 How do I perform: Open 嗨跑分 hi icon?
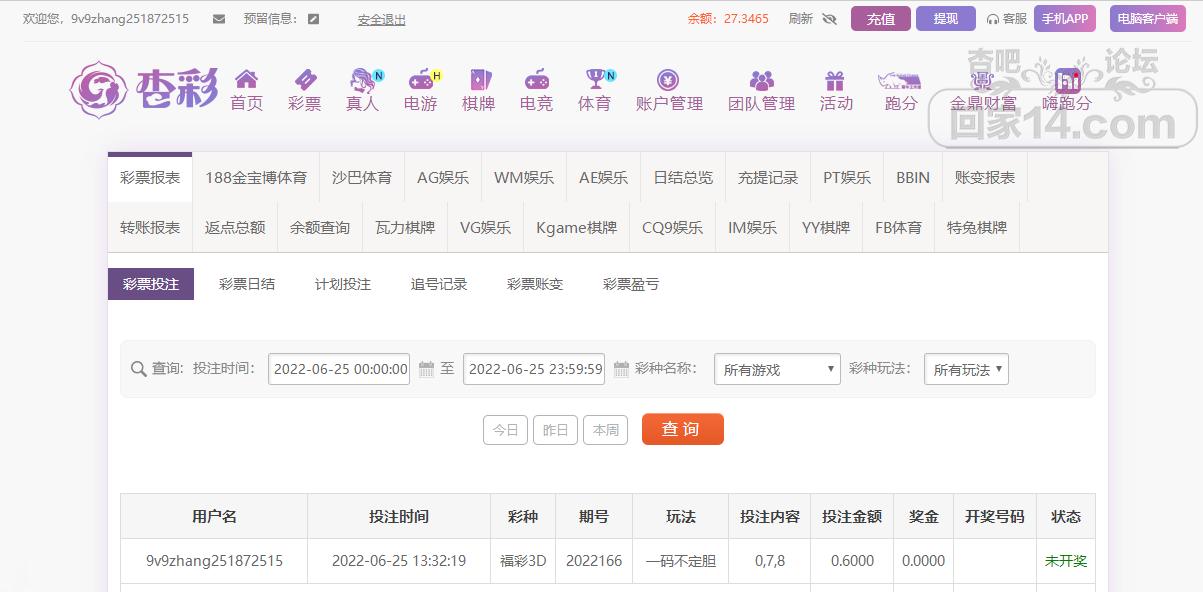click(1067, 80)
